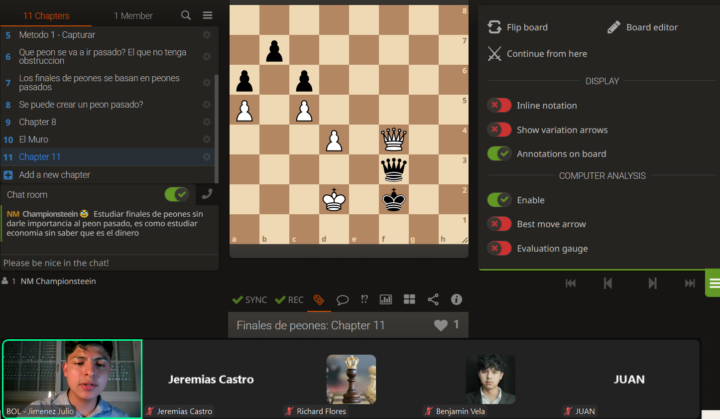Like the study with heart icon
720x419 pixels.
[440, 325]
